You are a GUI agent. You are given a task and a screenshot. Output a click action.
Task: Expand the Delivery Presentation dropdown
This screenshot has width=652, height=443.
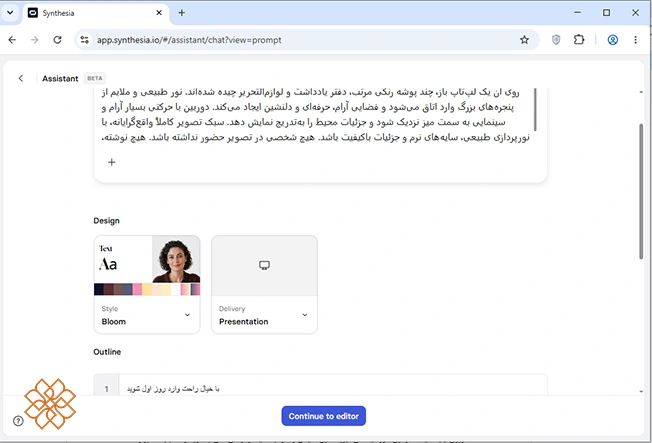coord(305,315)
